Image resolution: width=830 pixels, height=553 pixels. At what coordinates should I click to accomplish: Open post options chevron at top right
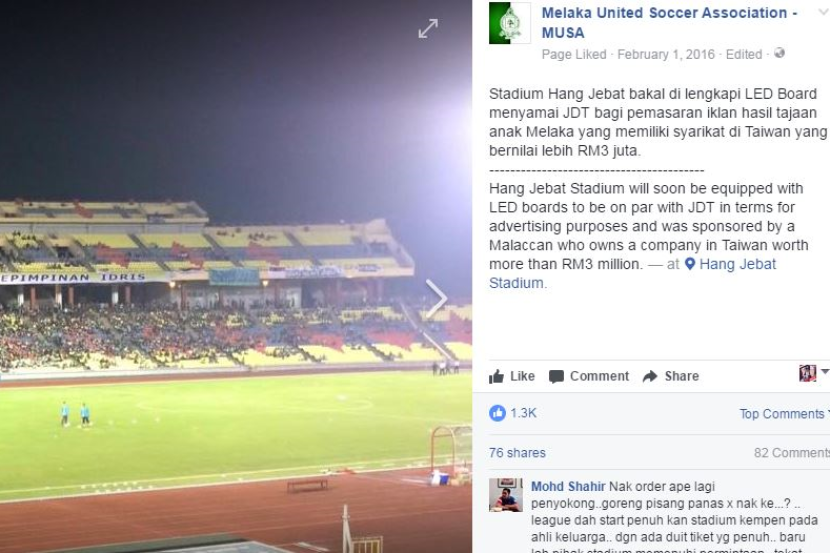823,14
